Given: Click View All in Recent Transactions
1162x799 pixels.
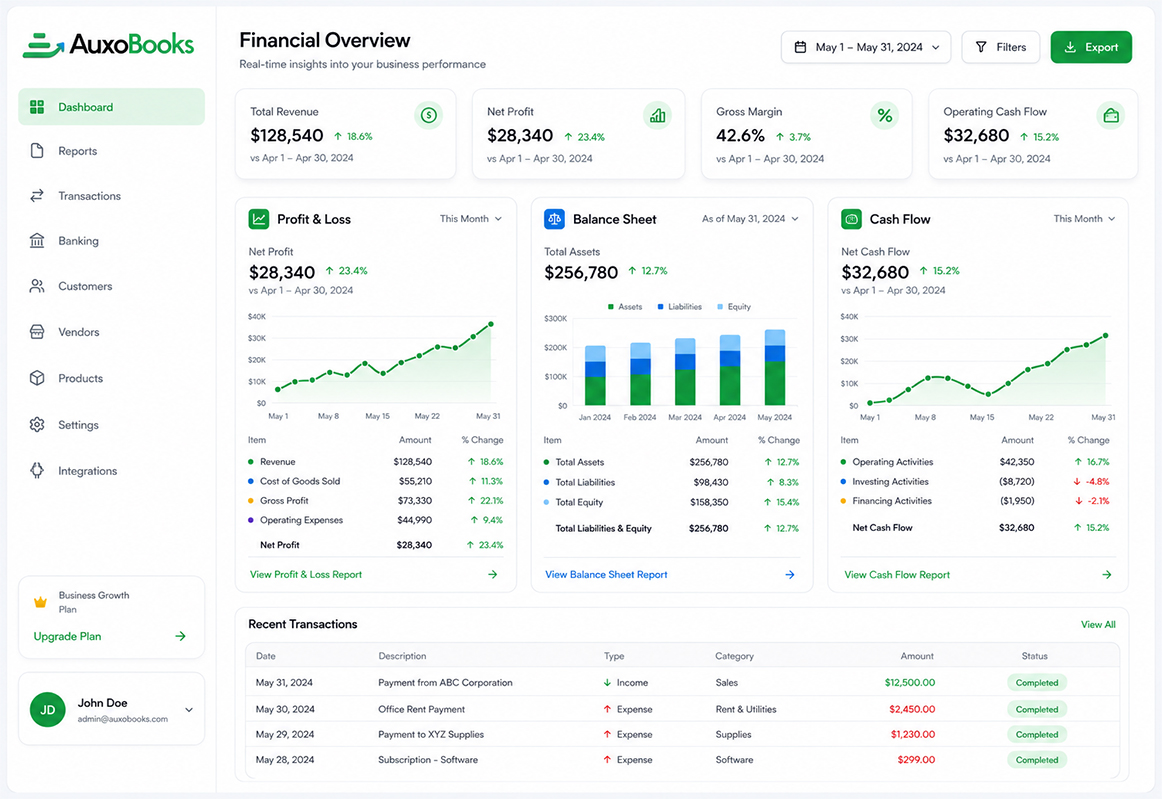Looking at the screenshot, I should click(x=1098, y=624).
